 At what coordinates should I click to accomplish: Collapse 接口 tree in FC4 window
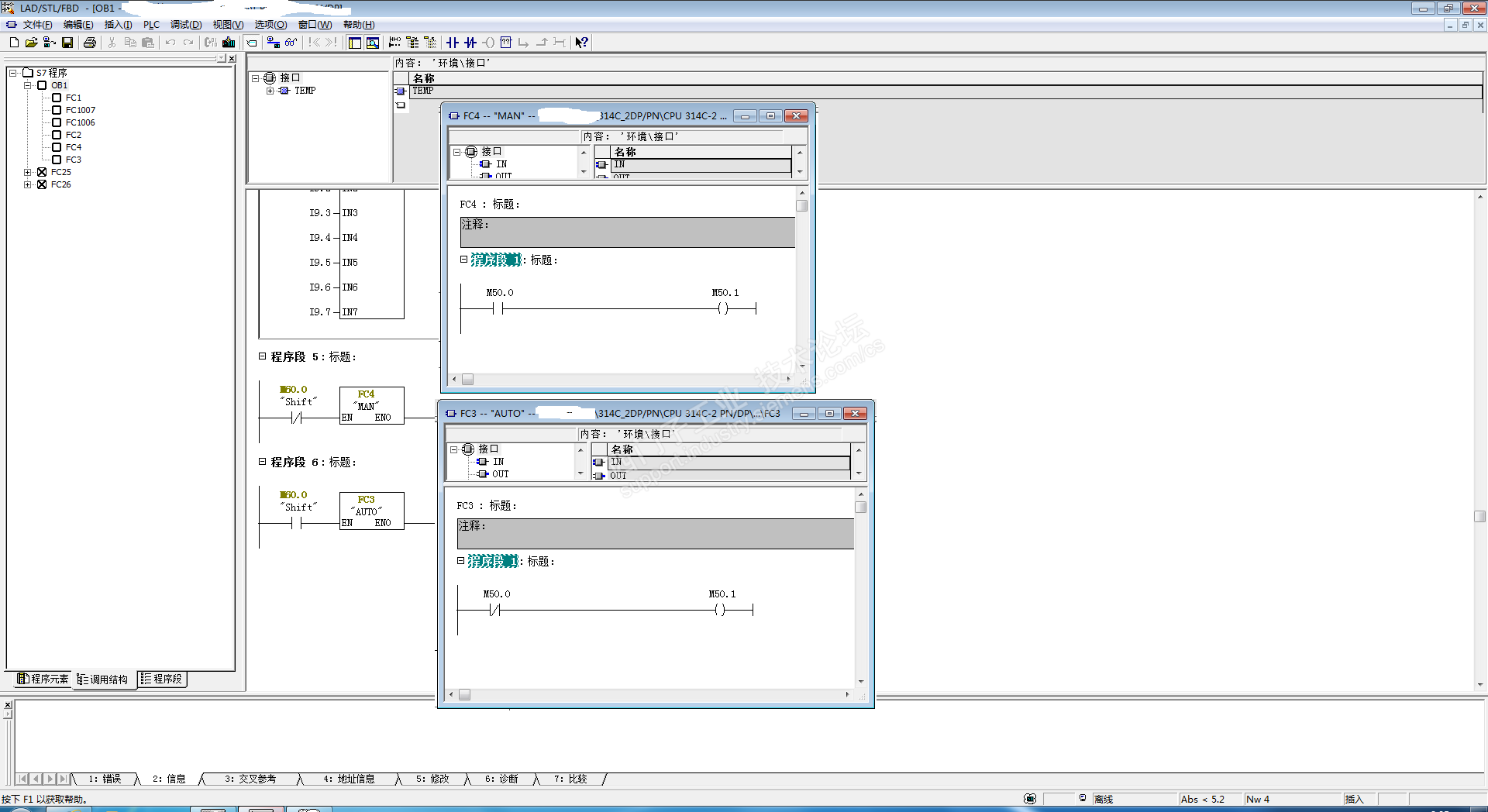tap(457, 152)
